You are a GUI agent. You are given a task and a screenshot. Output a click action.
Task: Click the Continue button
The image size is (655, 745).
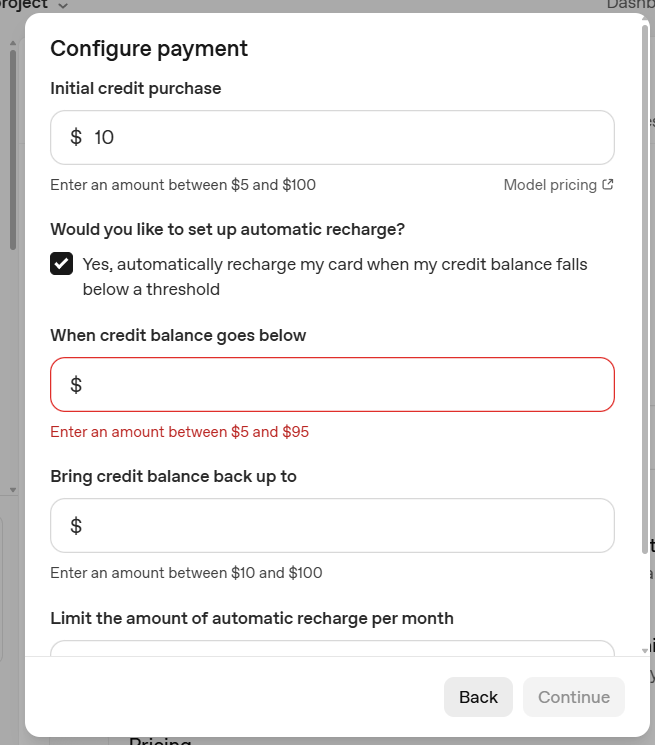574,697
